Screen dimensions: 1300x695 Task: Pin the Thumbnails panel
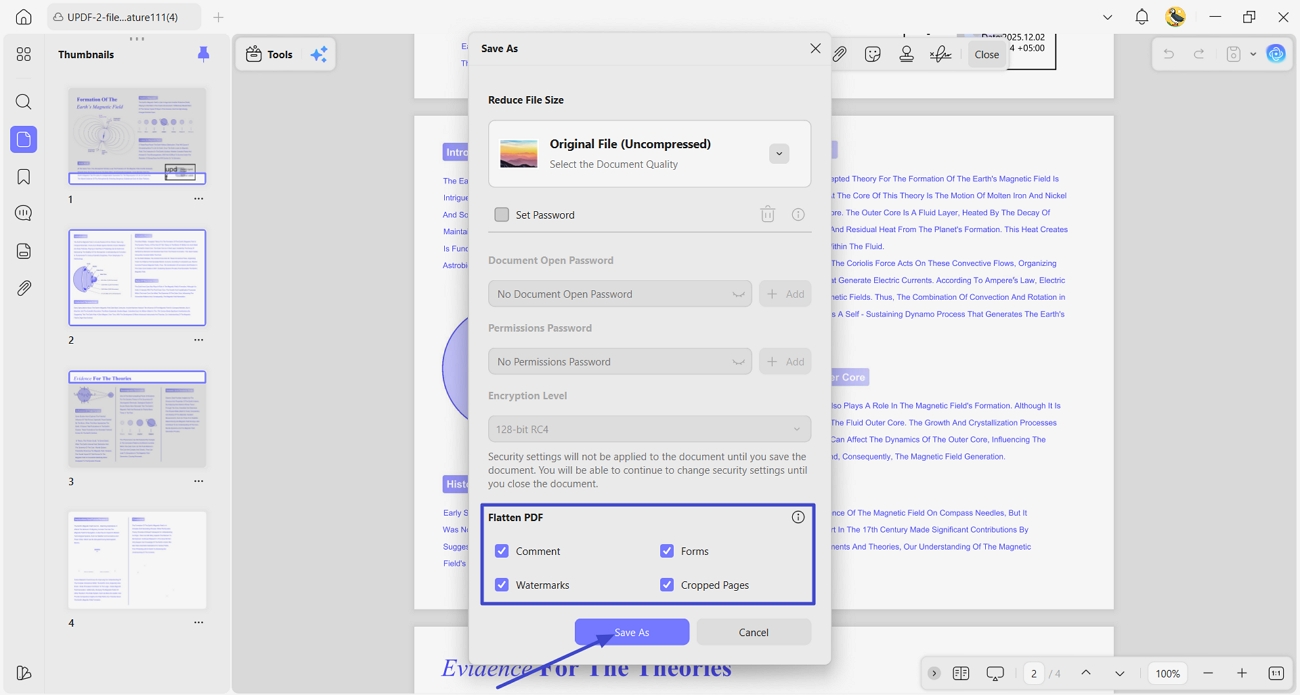coord(203,54)
